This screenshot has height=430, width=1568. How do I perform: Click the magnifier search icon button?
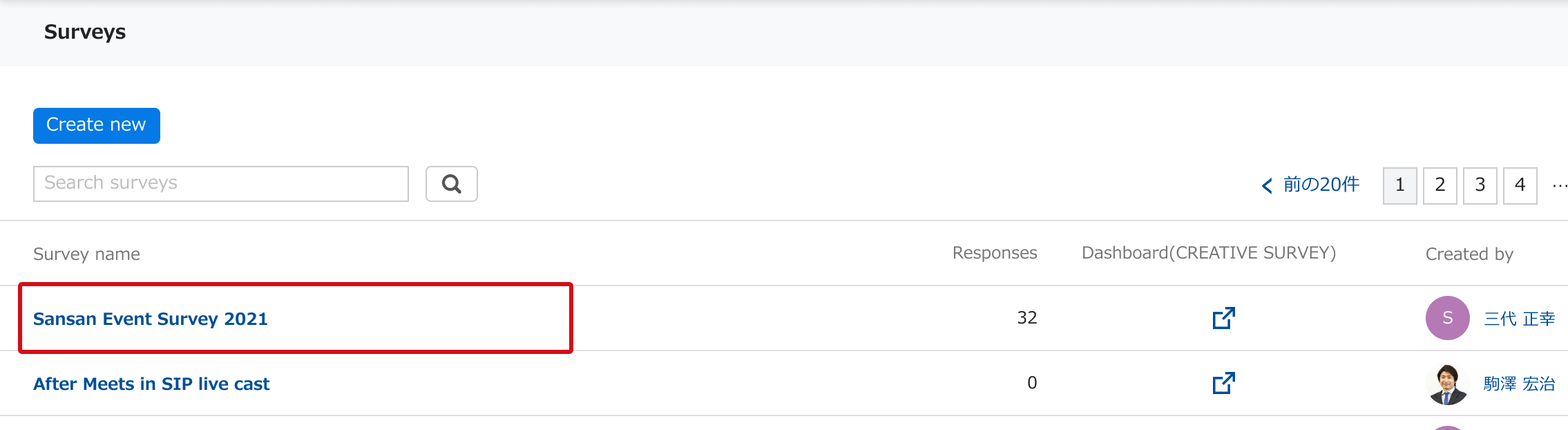452,184
